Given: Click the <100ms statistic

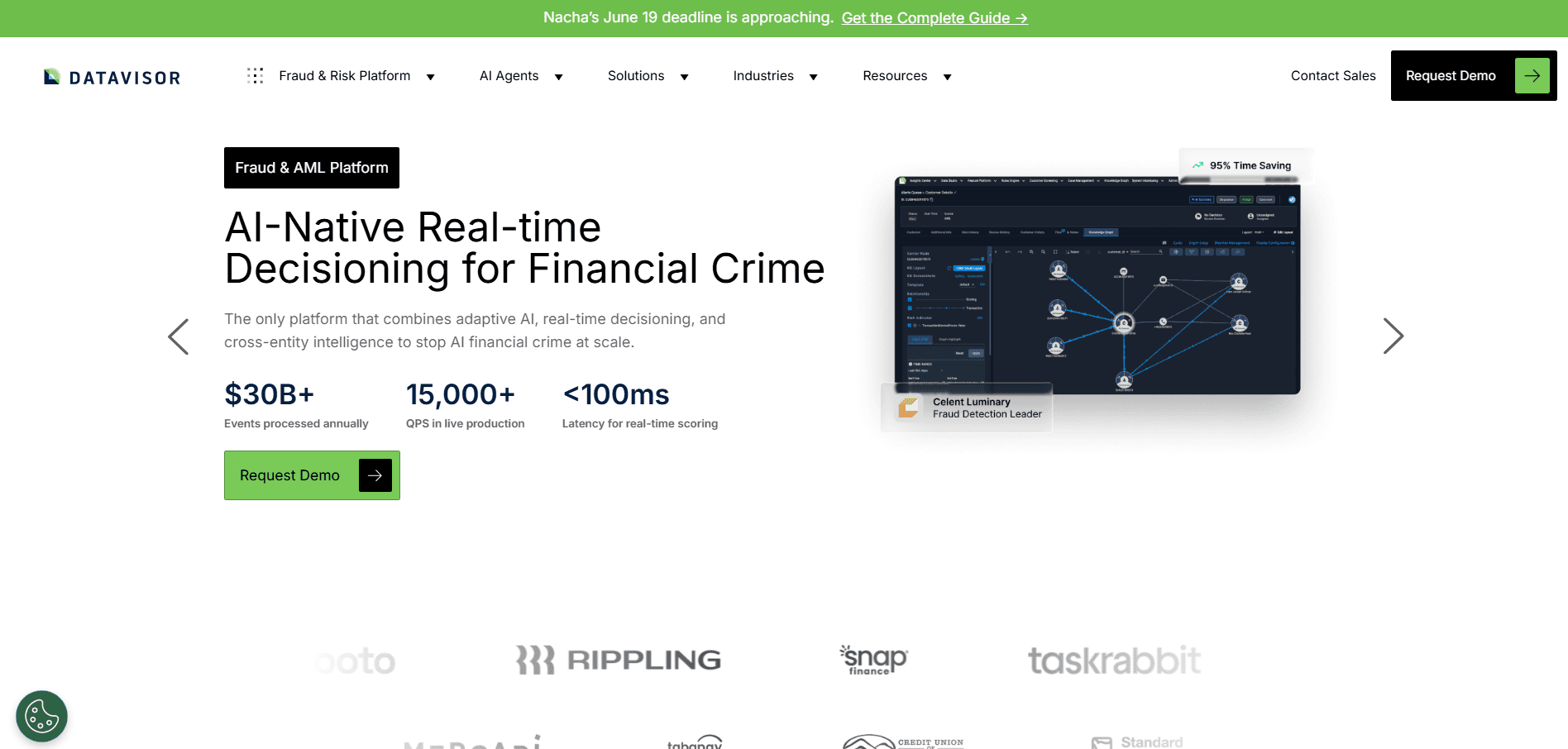Looking at the screenshot, I should tap(616, 394).
